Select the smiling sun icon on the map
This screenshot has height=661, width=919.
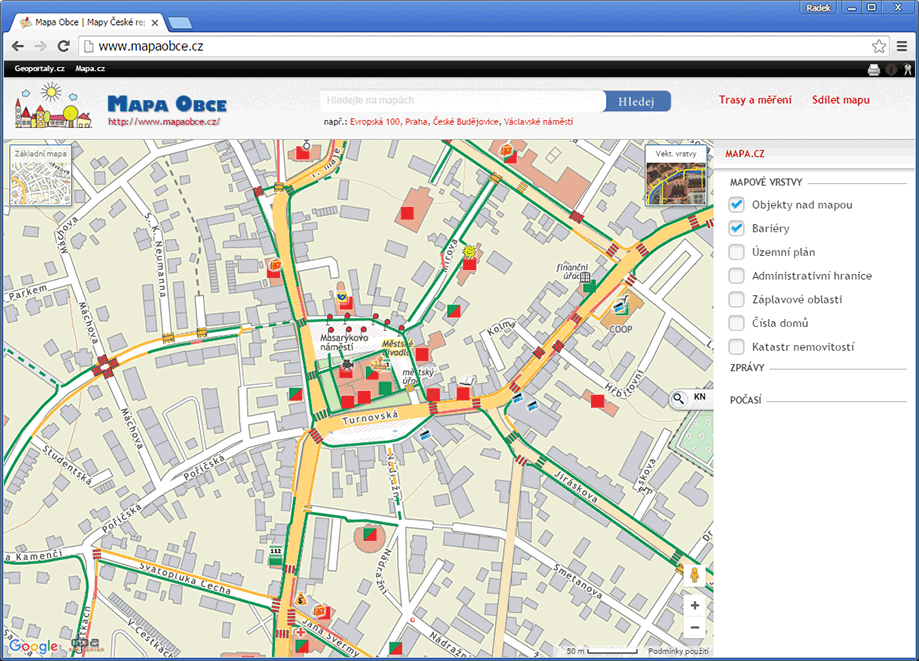click(469, 251)
